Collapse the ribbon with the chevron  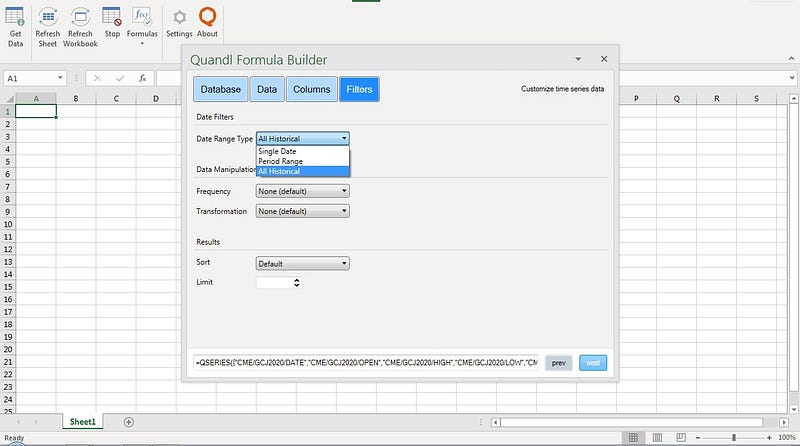791,59
